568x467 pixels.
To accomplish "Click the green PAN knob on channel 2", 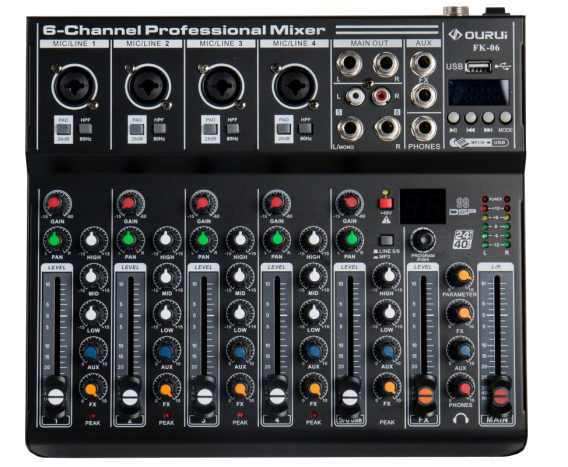I will click(x=130, y=240).
